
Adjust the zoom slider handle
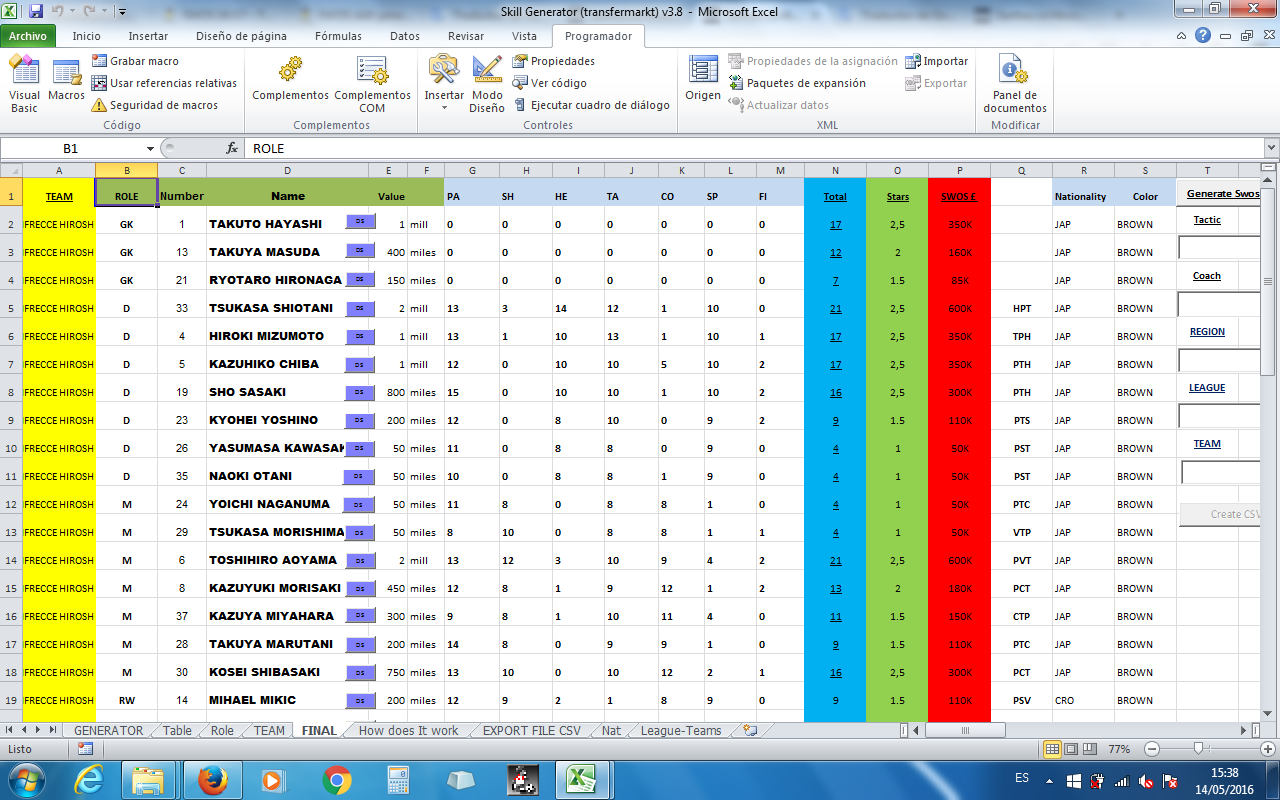[1198, 749]
